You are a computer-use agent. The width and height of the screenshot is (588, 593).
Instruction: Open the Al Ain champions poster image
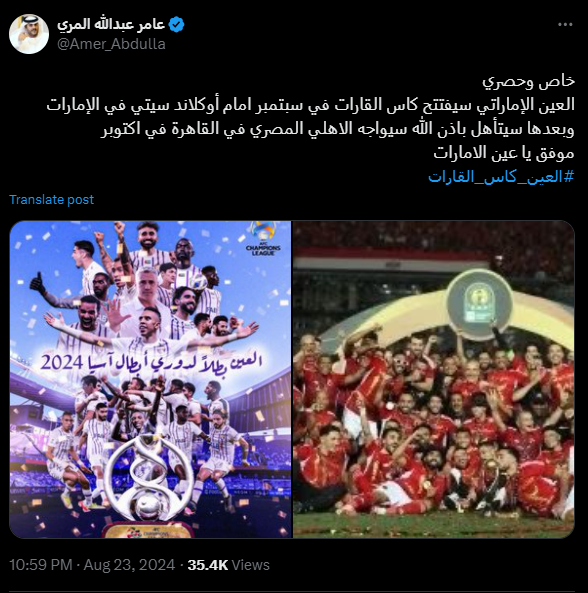pyautogui.click(x=150, y=379)
